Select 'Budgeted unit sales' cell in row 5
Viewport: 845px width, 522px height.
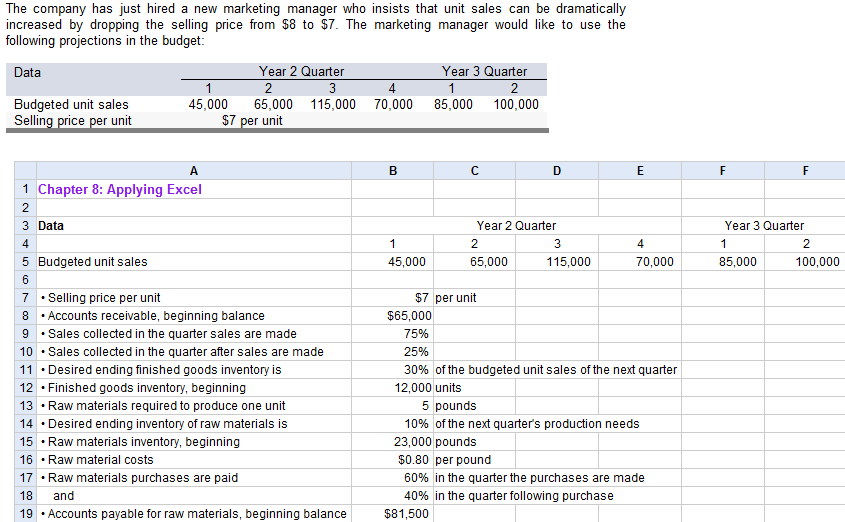click(193, 262)
